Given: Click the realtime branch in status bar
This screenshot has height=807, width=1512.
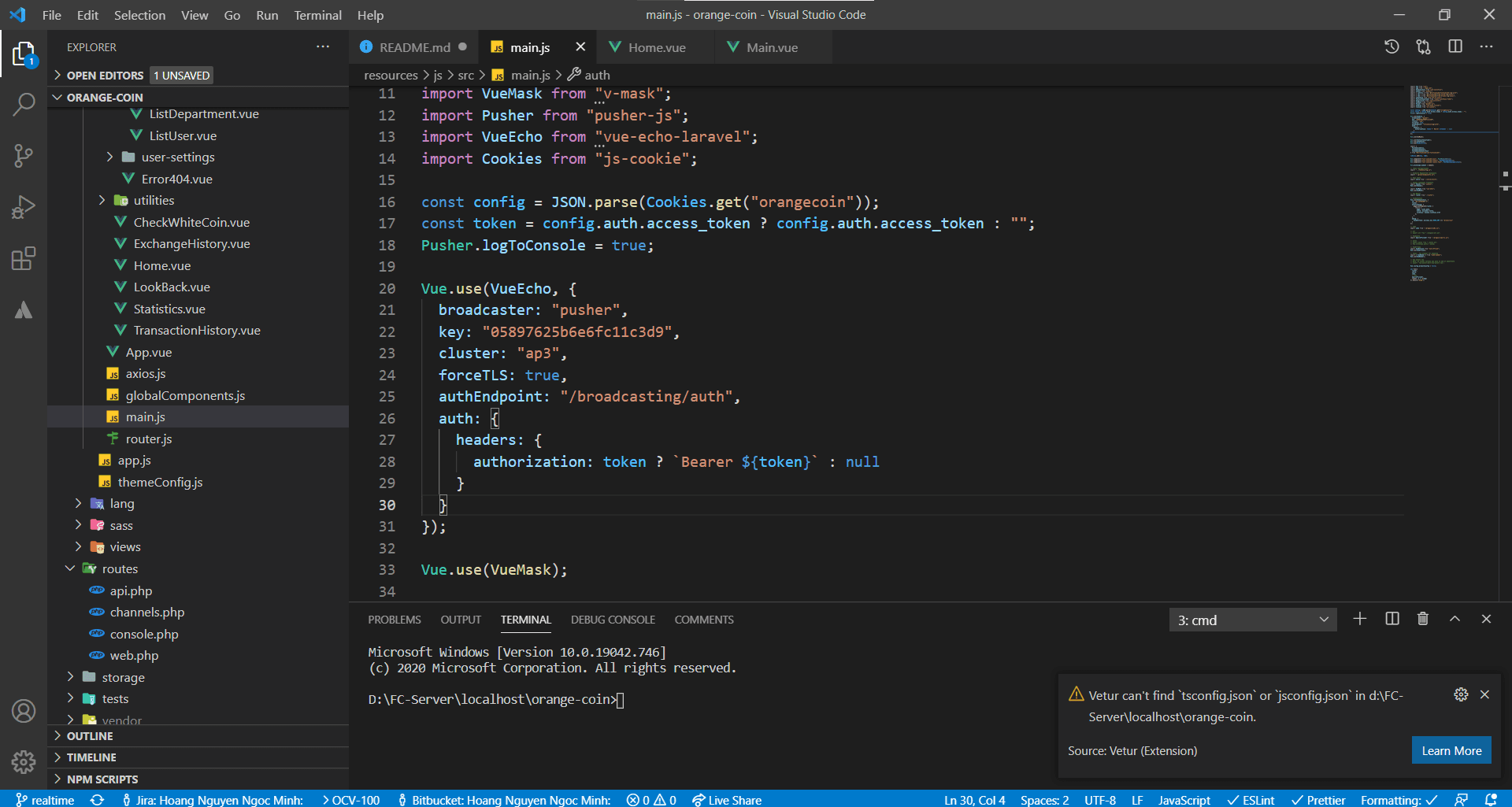Looking at the screenshot, I should coord(46,800).
